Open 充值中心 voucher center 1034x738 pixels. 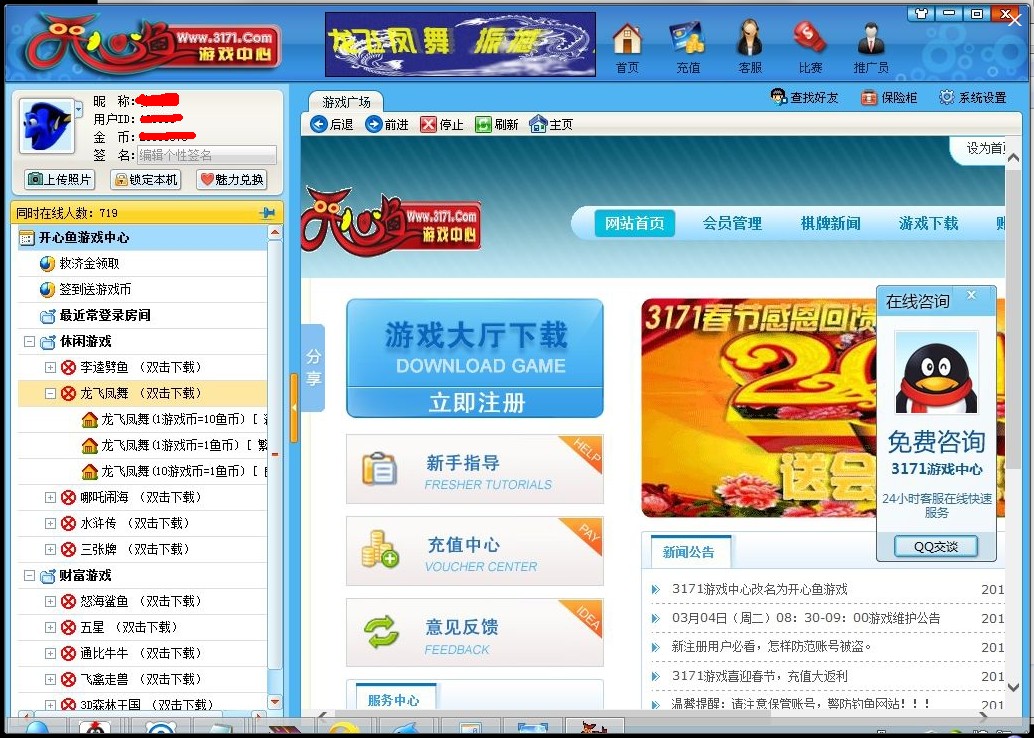click(x=475, y=551)
